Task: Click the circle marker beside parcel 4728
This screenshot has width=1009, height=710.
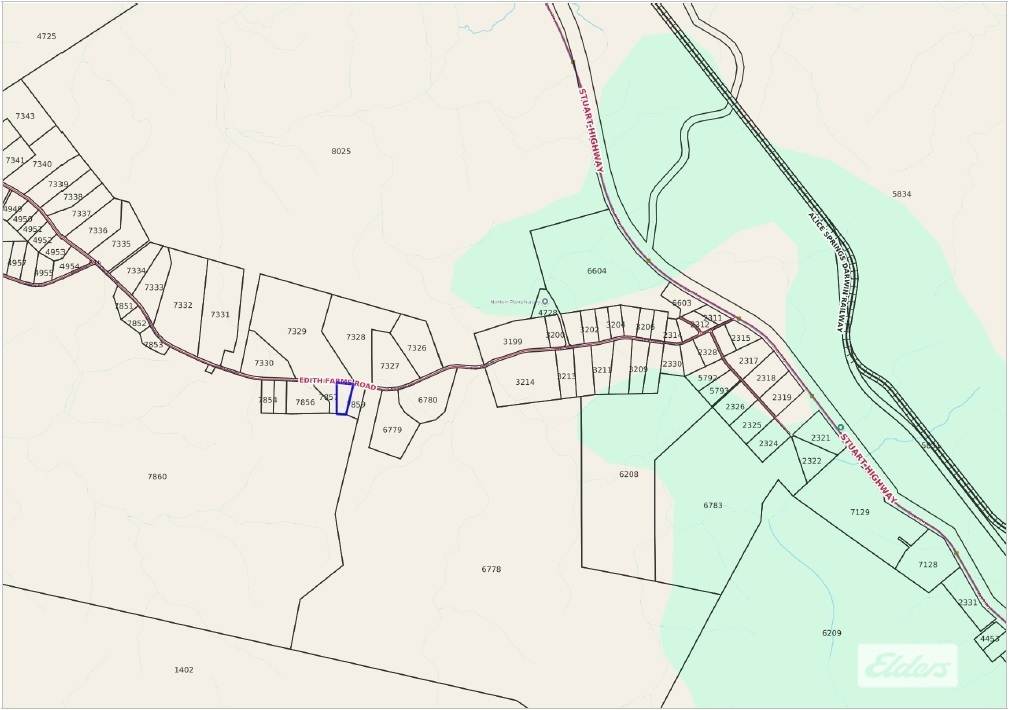Action: (x=545, y=301)
